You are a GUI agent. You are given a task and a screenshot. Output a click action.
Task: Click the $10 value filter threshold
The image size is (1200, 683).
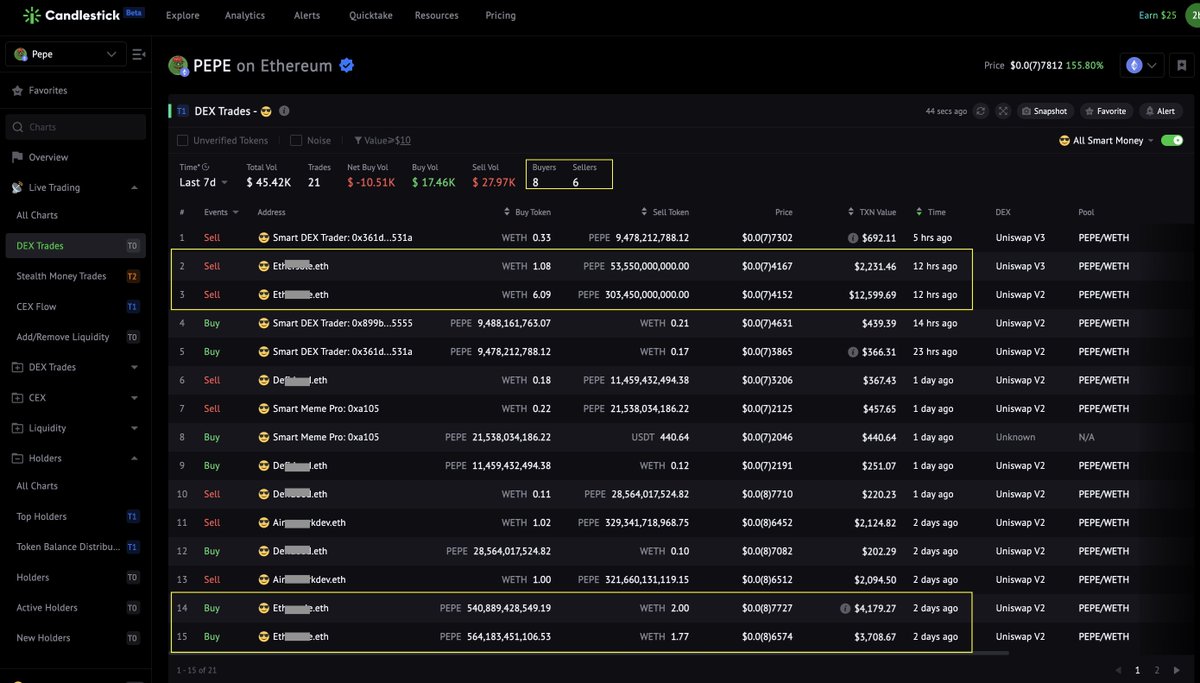(403, 141)
